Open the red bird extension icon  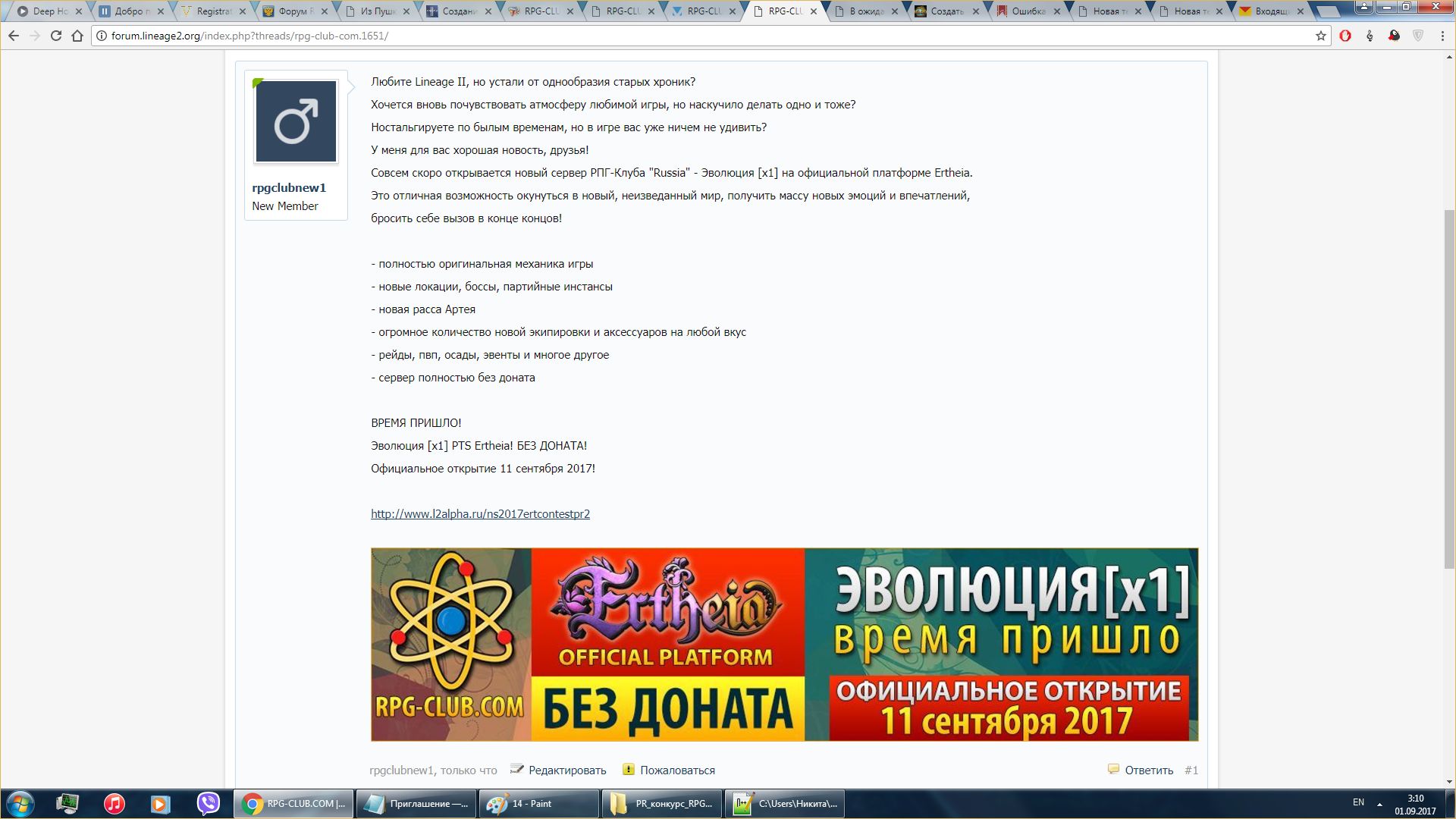1394,36
